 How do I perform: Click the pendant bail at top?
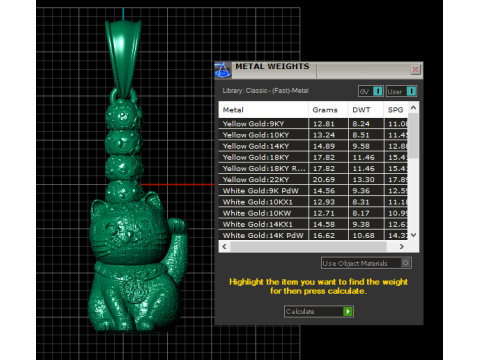click(x=123, y=58)
